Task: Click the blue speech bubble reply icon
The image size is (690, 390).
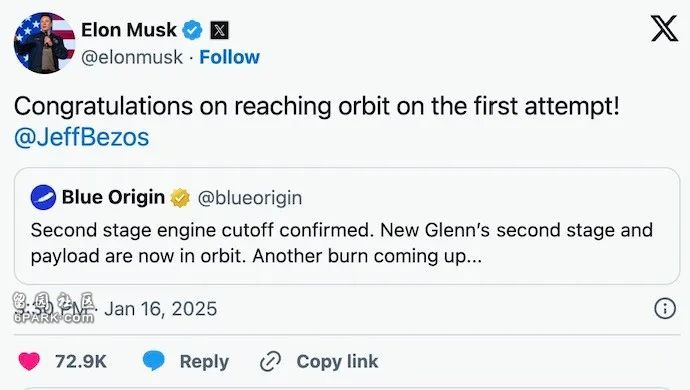Action: (x=154, y=361)
